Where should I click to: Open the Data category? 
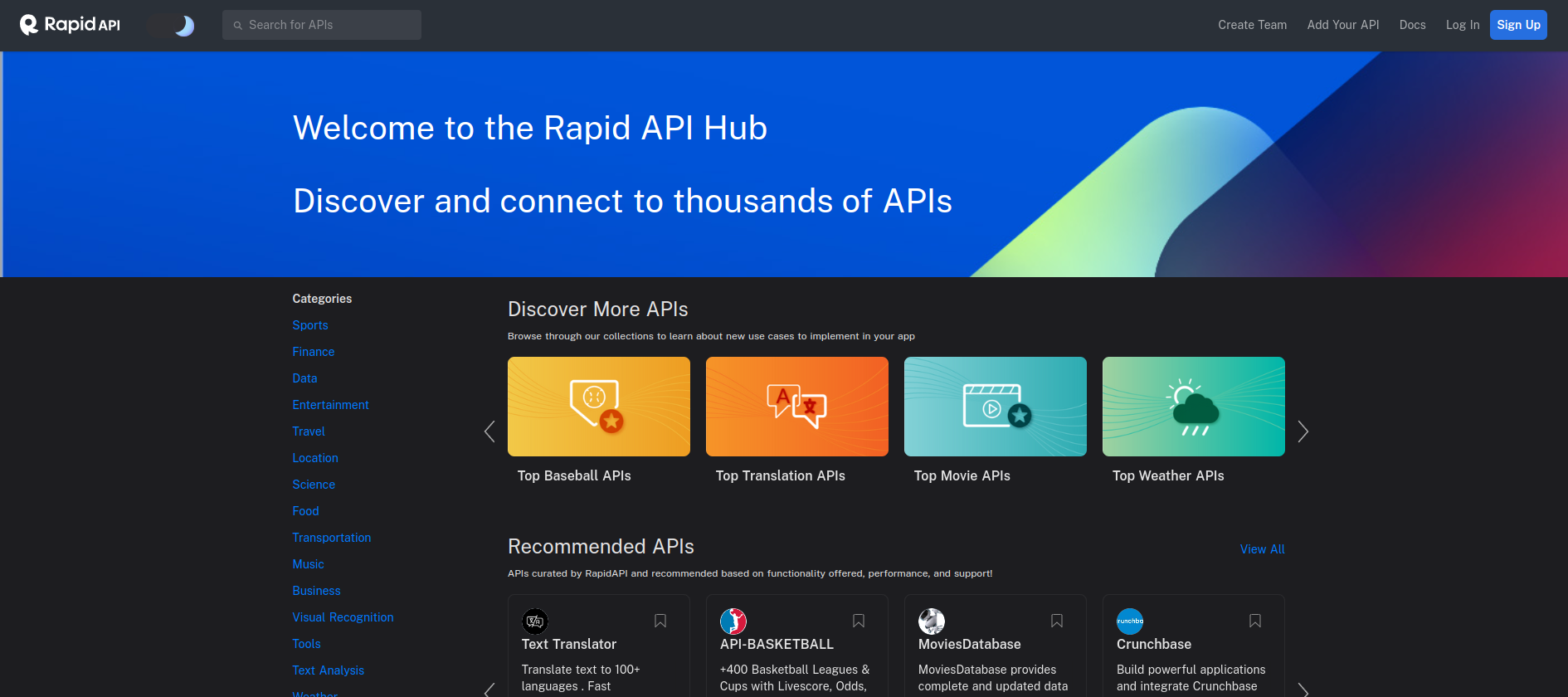tap(304, 378)
